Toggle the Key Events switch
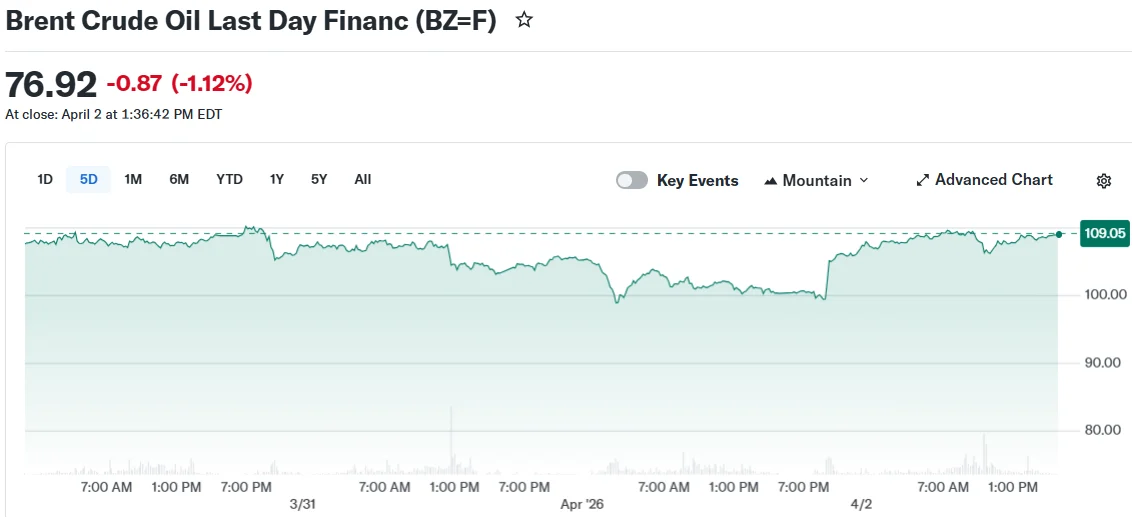1132x517 pixels. (632, 180)
